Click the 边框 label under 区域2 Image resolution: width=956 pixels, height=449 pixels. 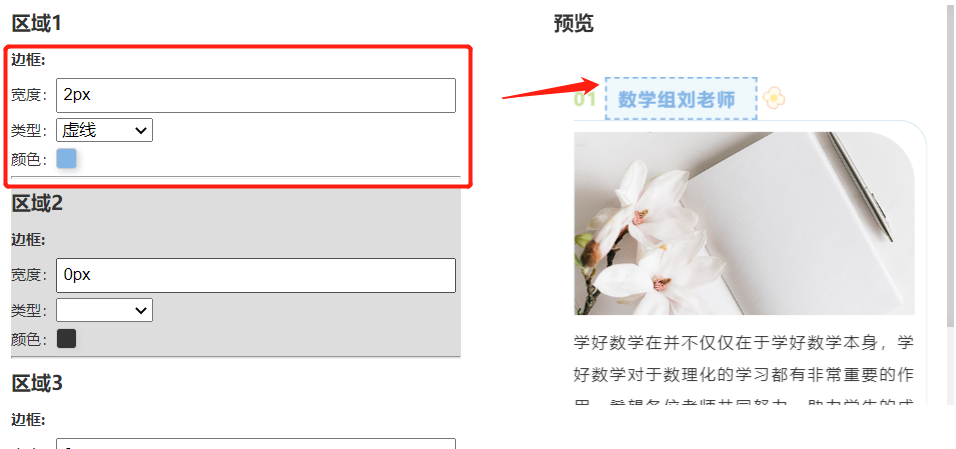[28, 240]
